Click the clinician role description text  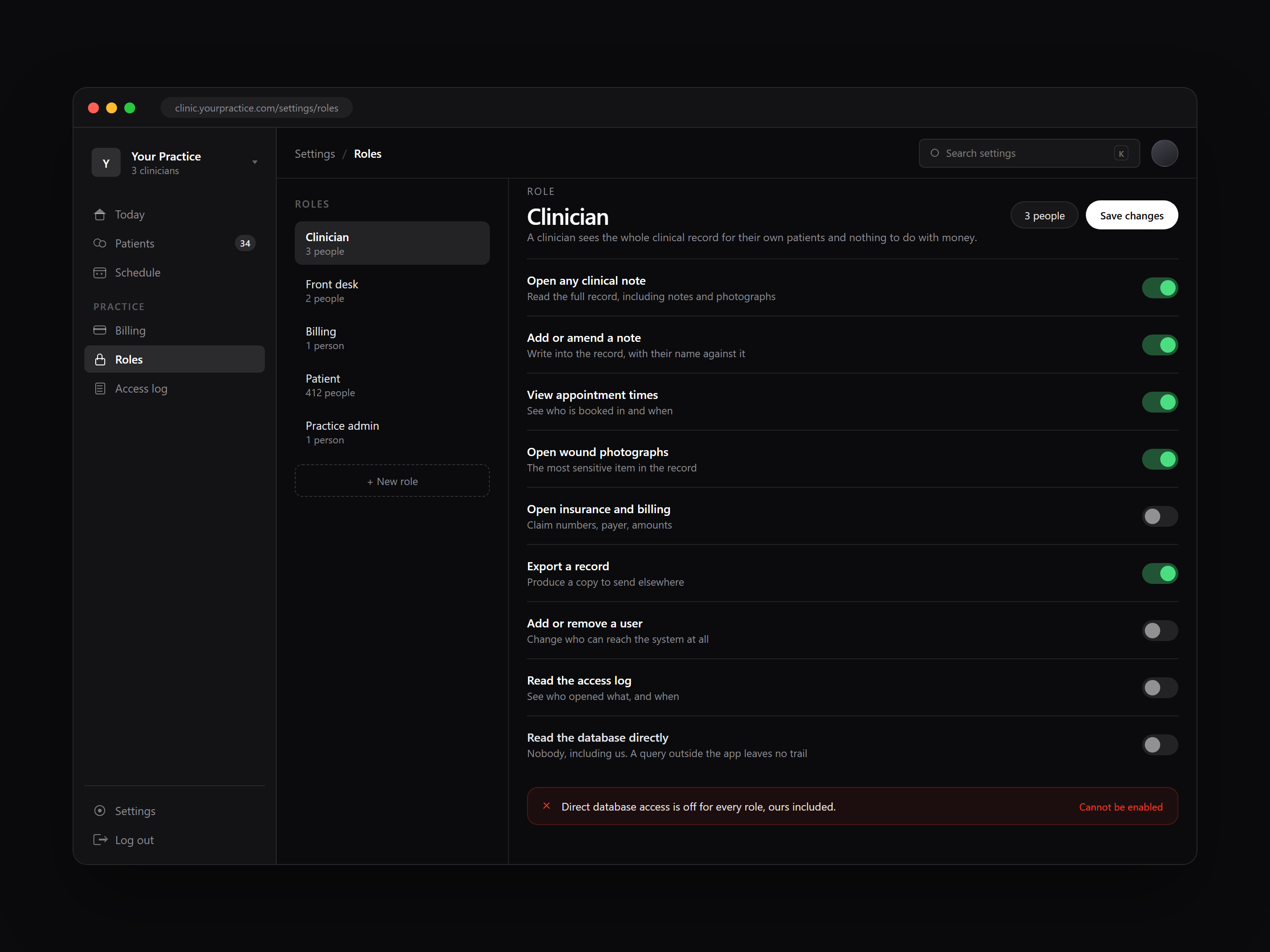coord(752,238)
